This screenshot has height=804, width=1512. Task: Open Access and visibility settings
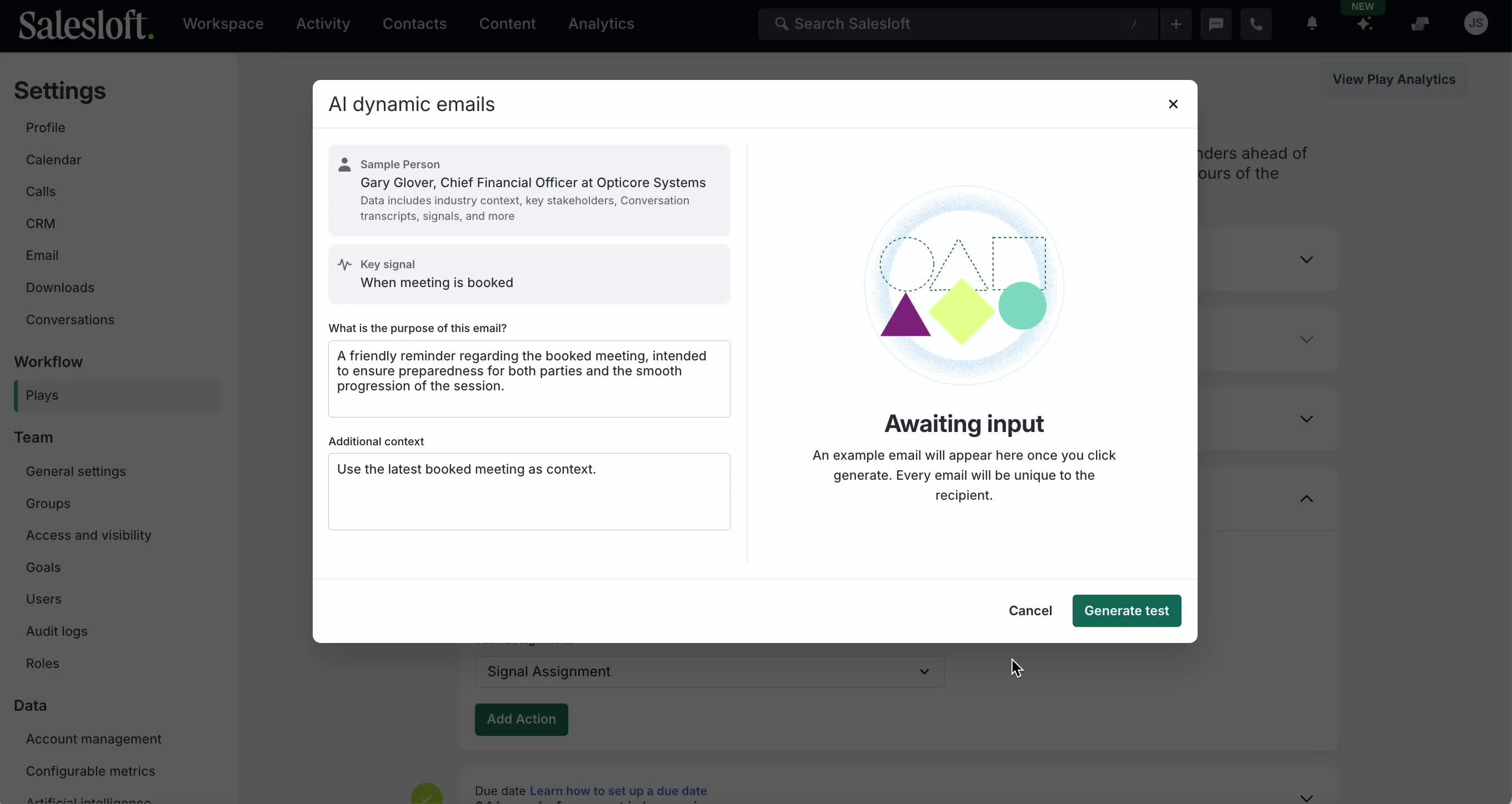(x=89, y=535)
